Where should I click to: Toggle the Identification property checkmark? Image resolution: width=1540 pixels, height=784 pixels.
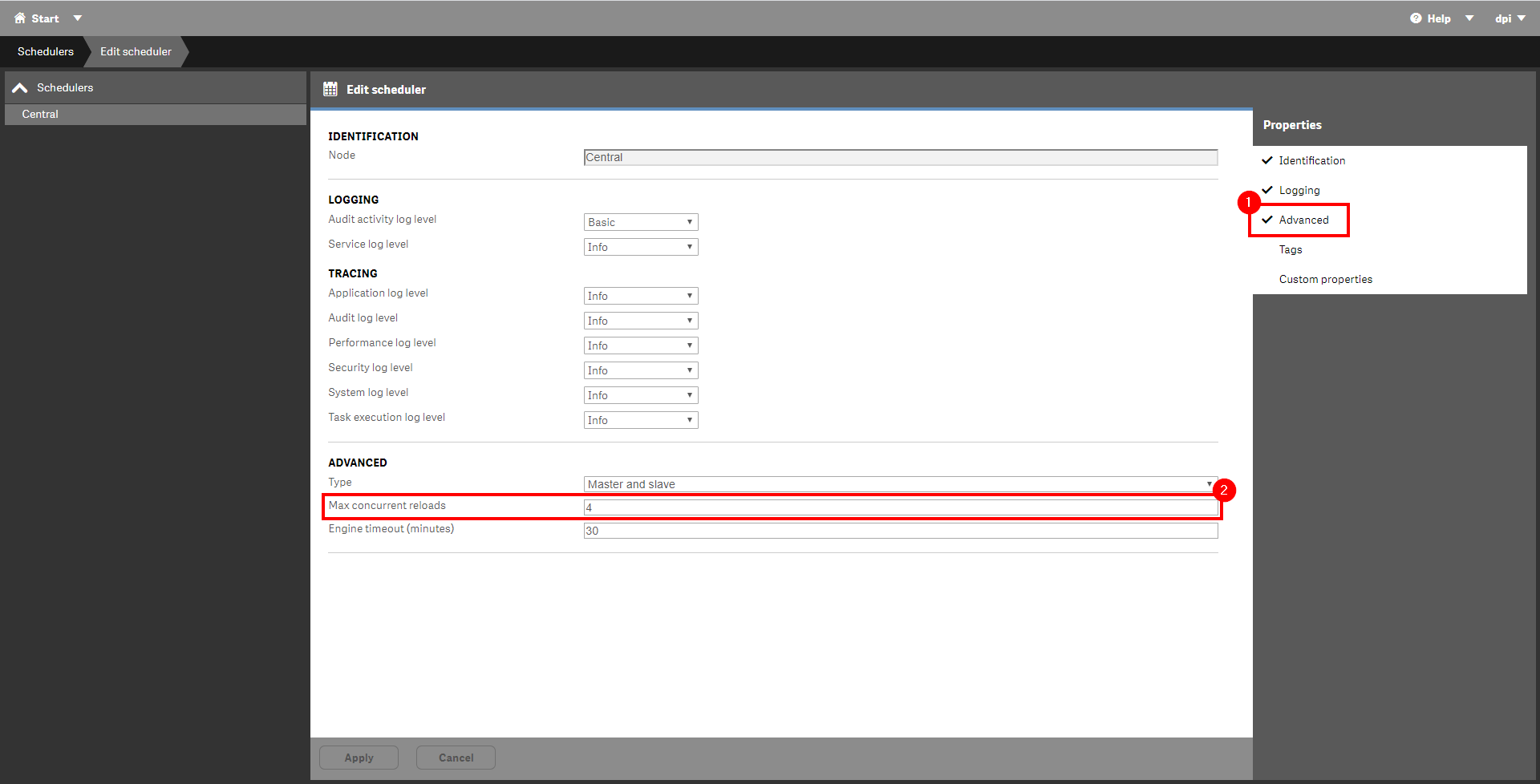tap(1267, 160)
